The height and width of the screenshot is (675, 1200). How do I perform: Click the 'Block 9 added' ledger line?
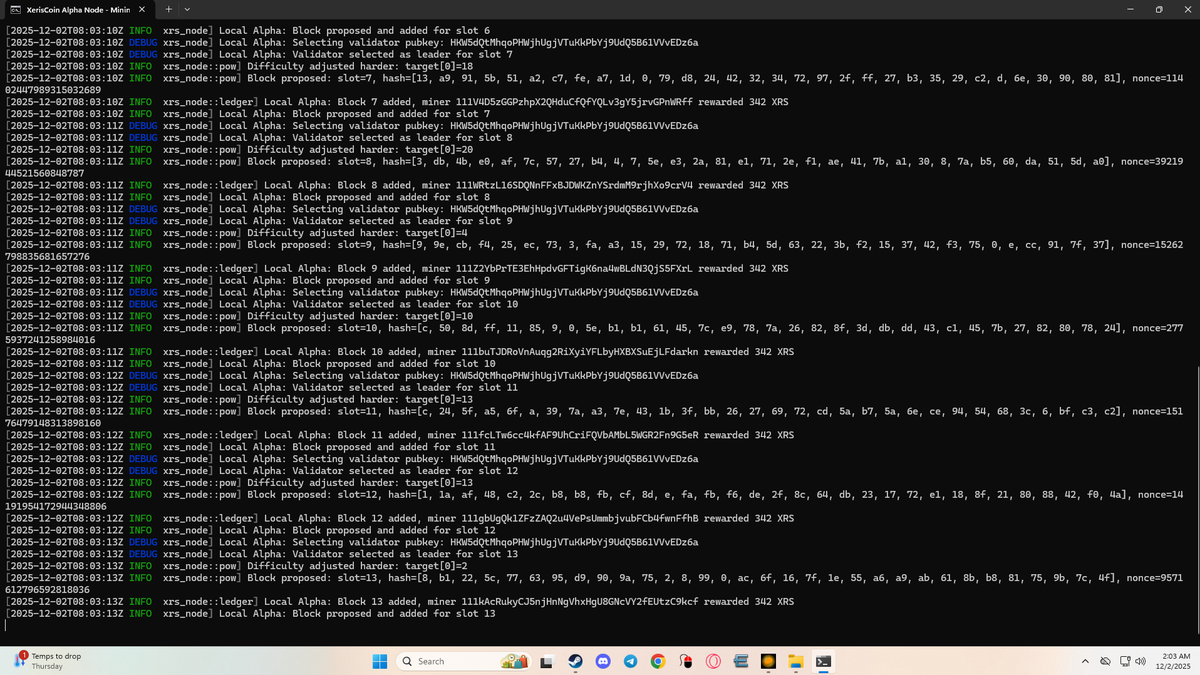(x=397, y=268)
